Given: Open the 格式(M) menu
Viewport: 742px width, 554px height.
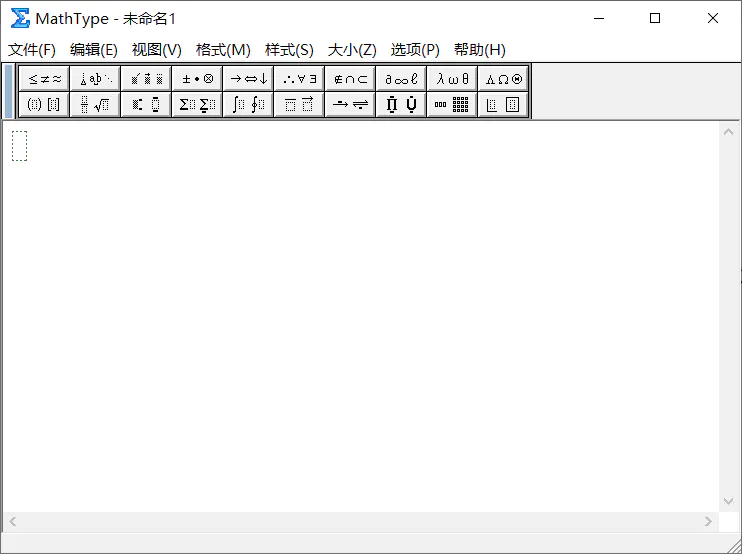Looking at the screenshot, I should (223, 50).
